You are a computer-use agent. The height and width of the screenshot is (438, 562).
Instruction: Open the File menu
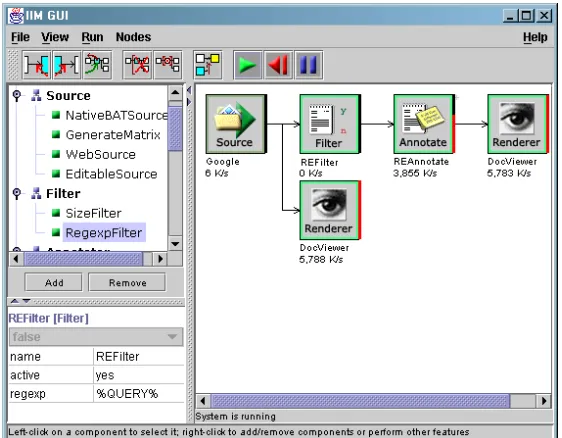(20, 37)
